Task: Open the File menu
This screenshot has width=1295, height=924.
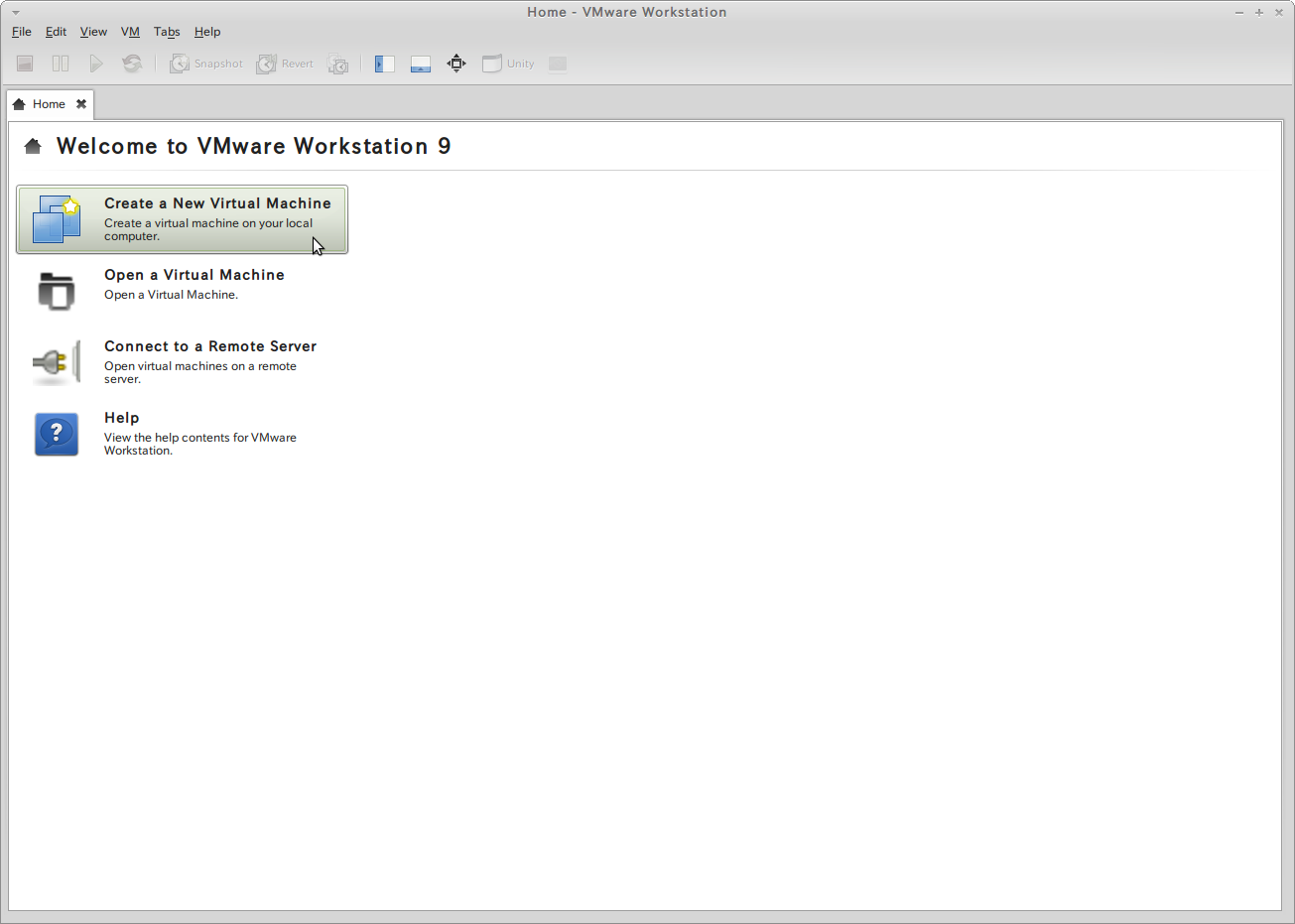Action: coord(22,32)
